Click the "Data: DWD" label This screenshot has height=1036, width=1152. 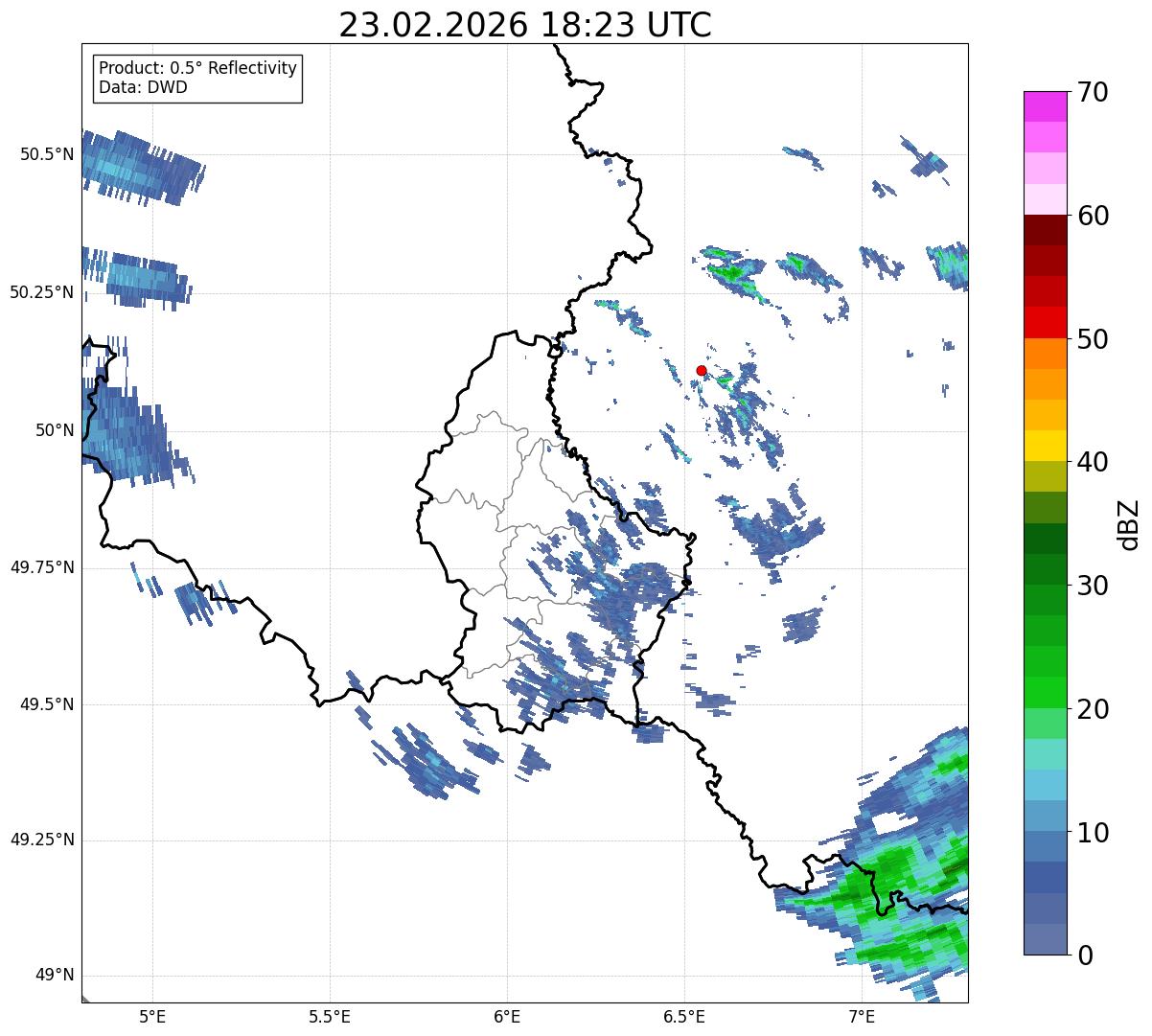tap(144, 87)
